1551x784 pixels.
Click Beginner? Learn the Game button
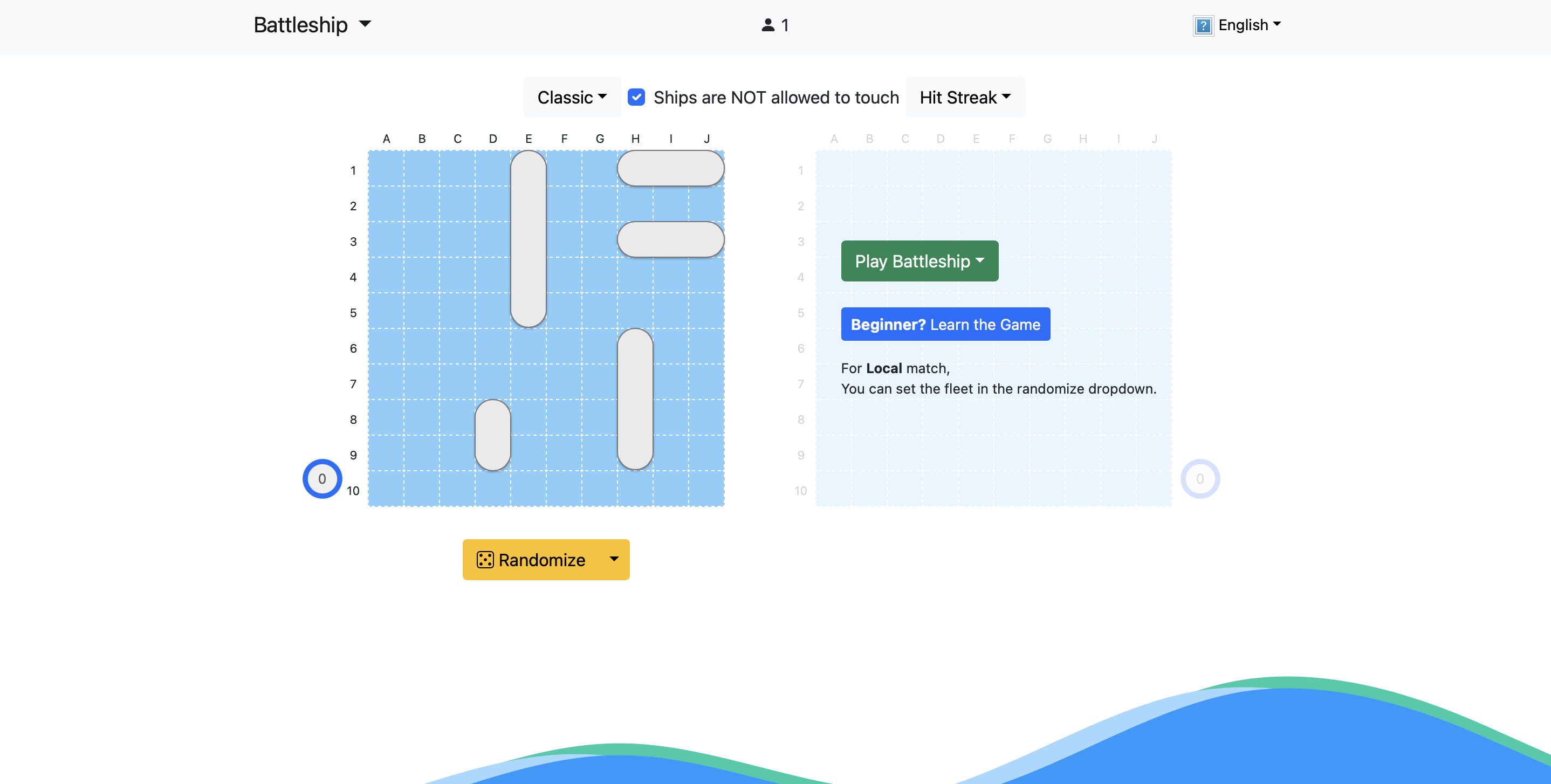point(945,324)
